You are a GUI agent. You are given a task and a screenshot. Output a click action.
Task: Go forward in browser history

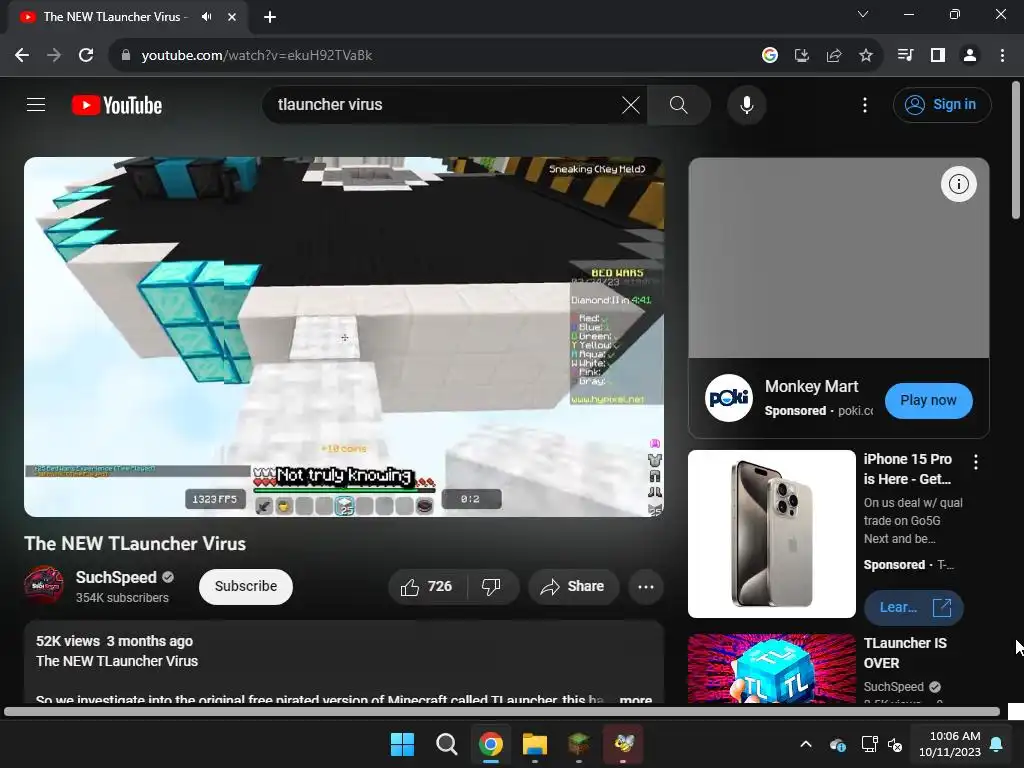pyautogui.click(x=54, y=56)
